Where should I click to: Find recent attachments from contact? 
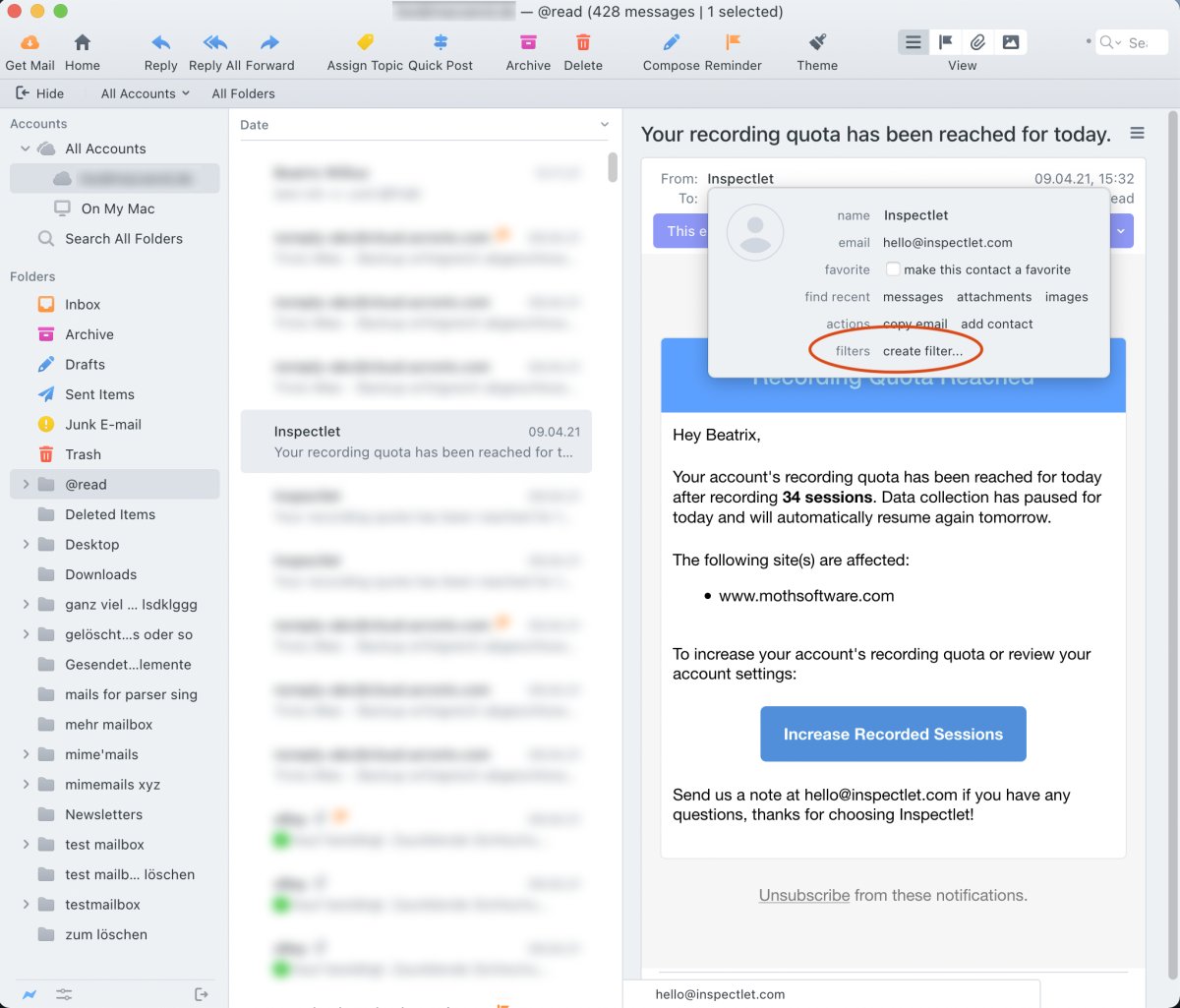[x=994, y=297]
